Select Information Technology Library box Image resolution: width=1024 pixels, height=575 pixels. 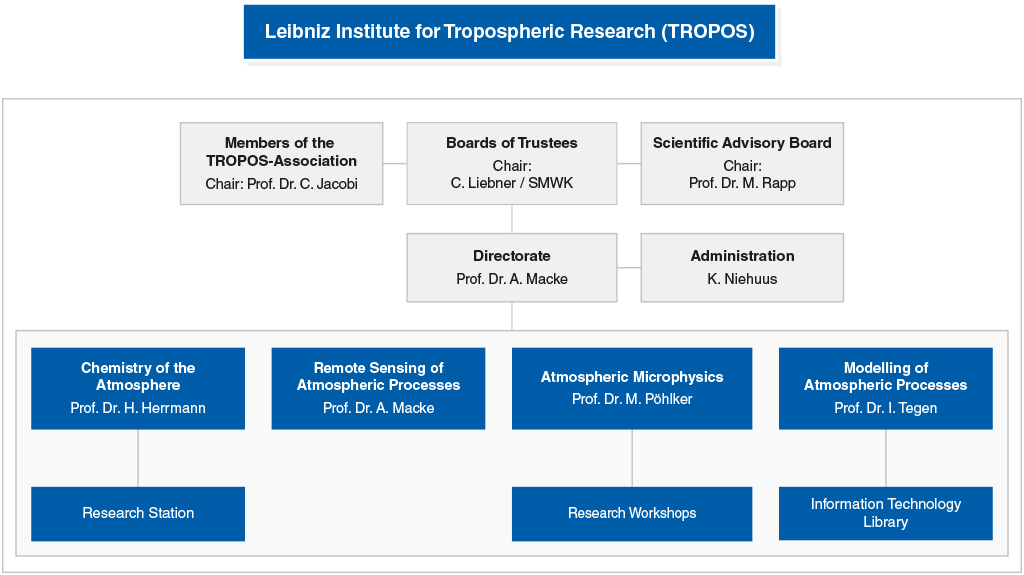coord(885,513)
